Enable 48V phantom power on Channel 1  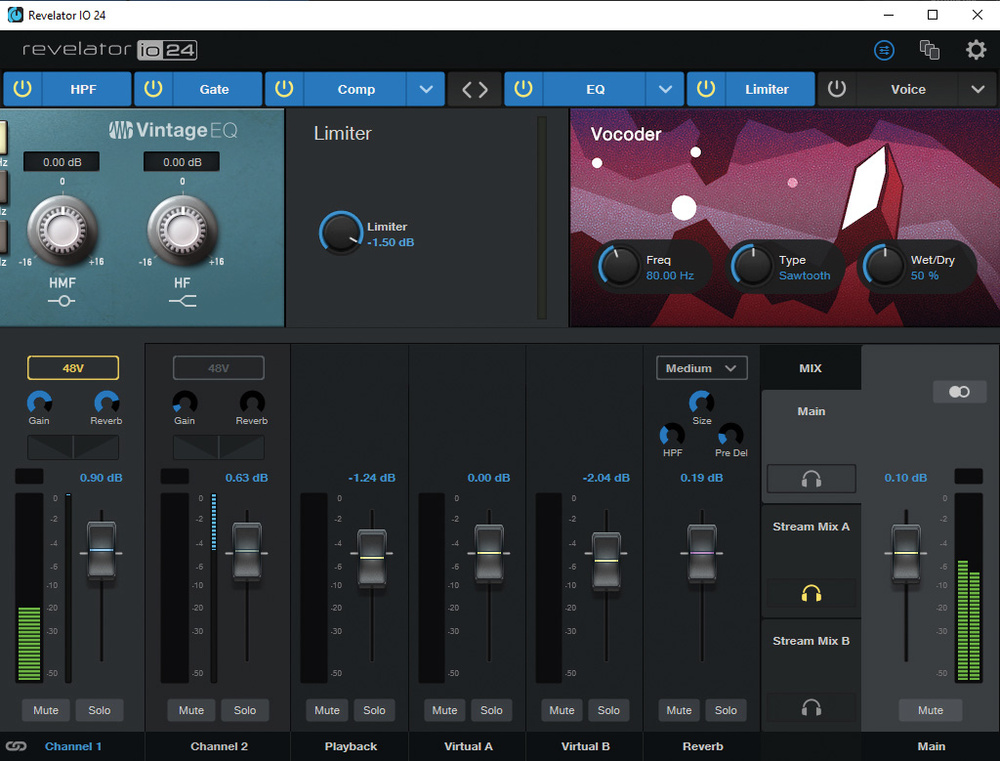click(x=73, y=368)
